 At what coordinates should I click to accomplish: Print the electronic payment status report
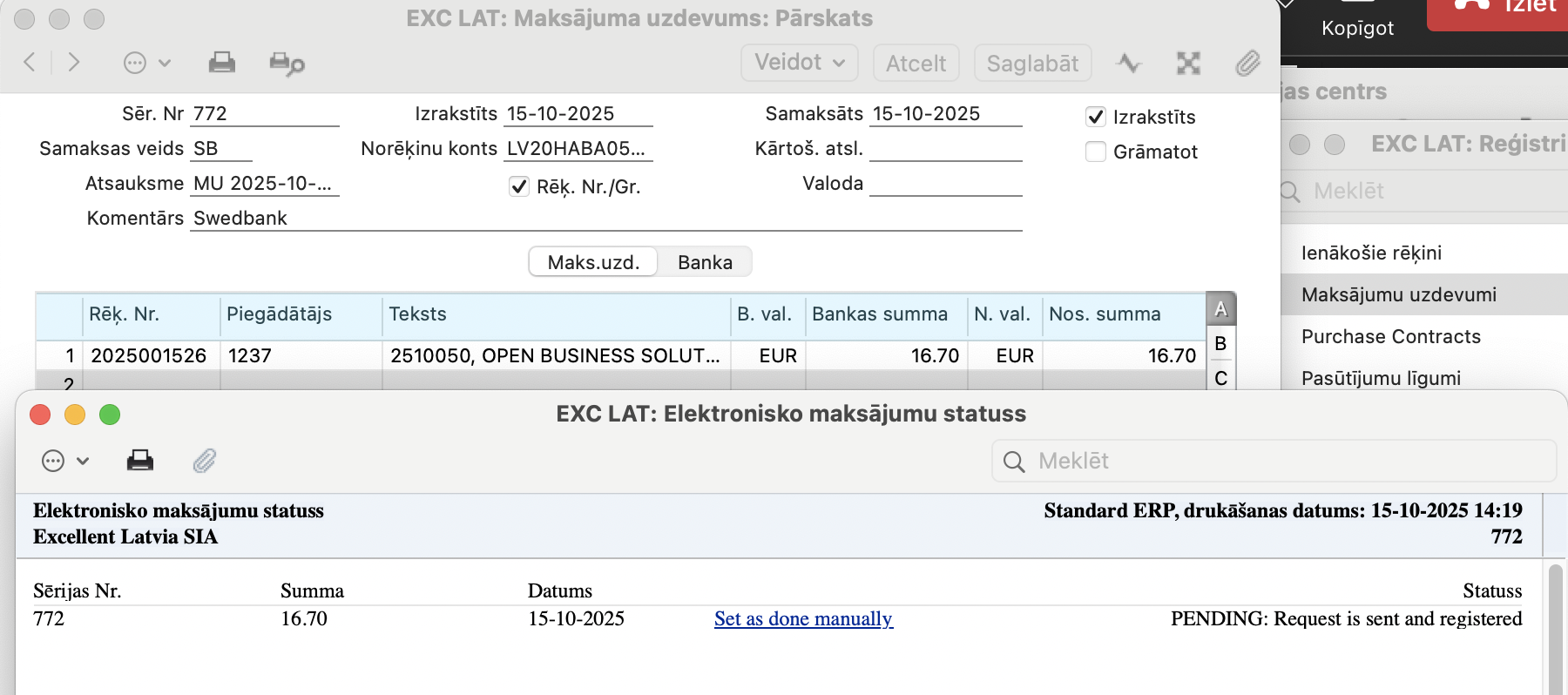[140, 461]
